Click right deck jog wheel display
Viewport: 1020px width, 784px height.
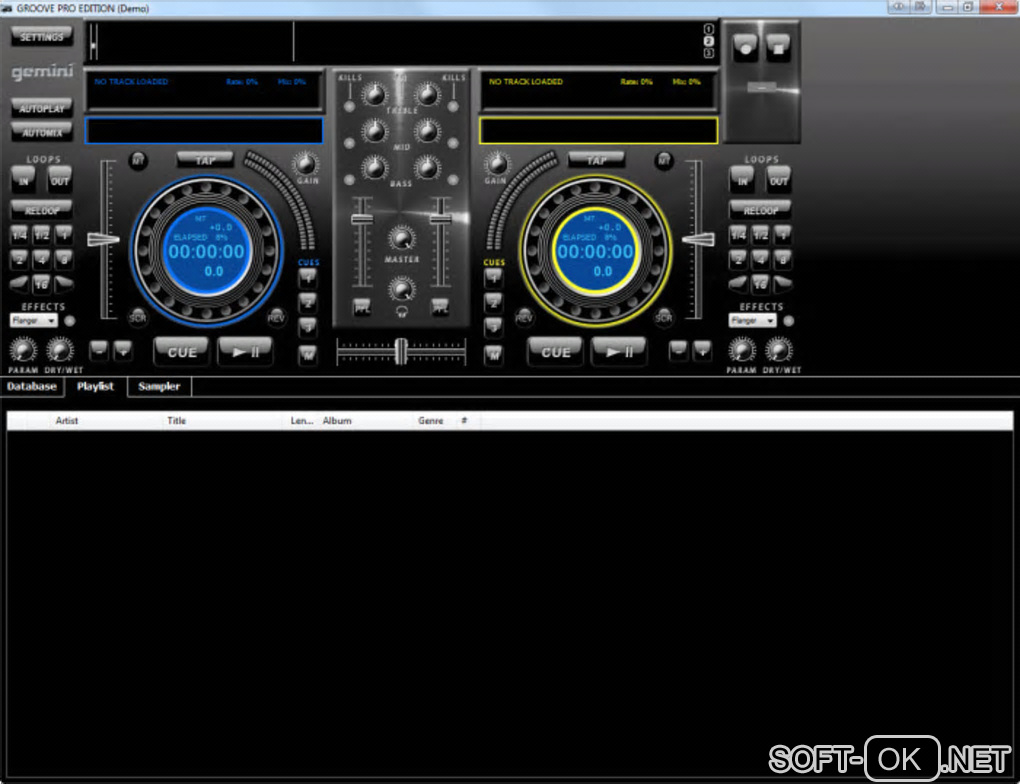click(x=595, y=251)
